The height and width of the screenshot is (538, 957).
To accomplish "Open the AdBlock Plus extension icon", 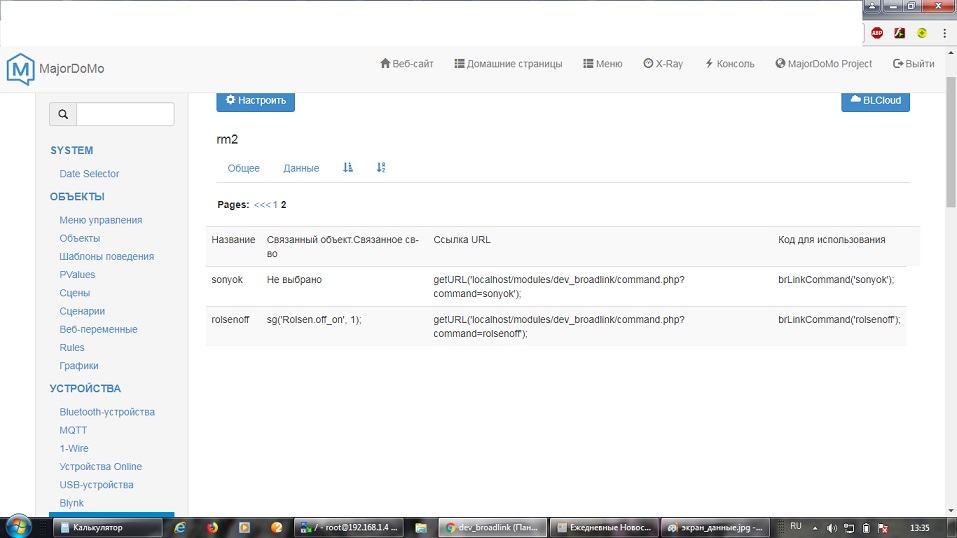I will click(x=877, y=32).
